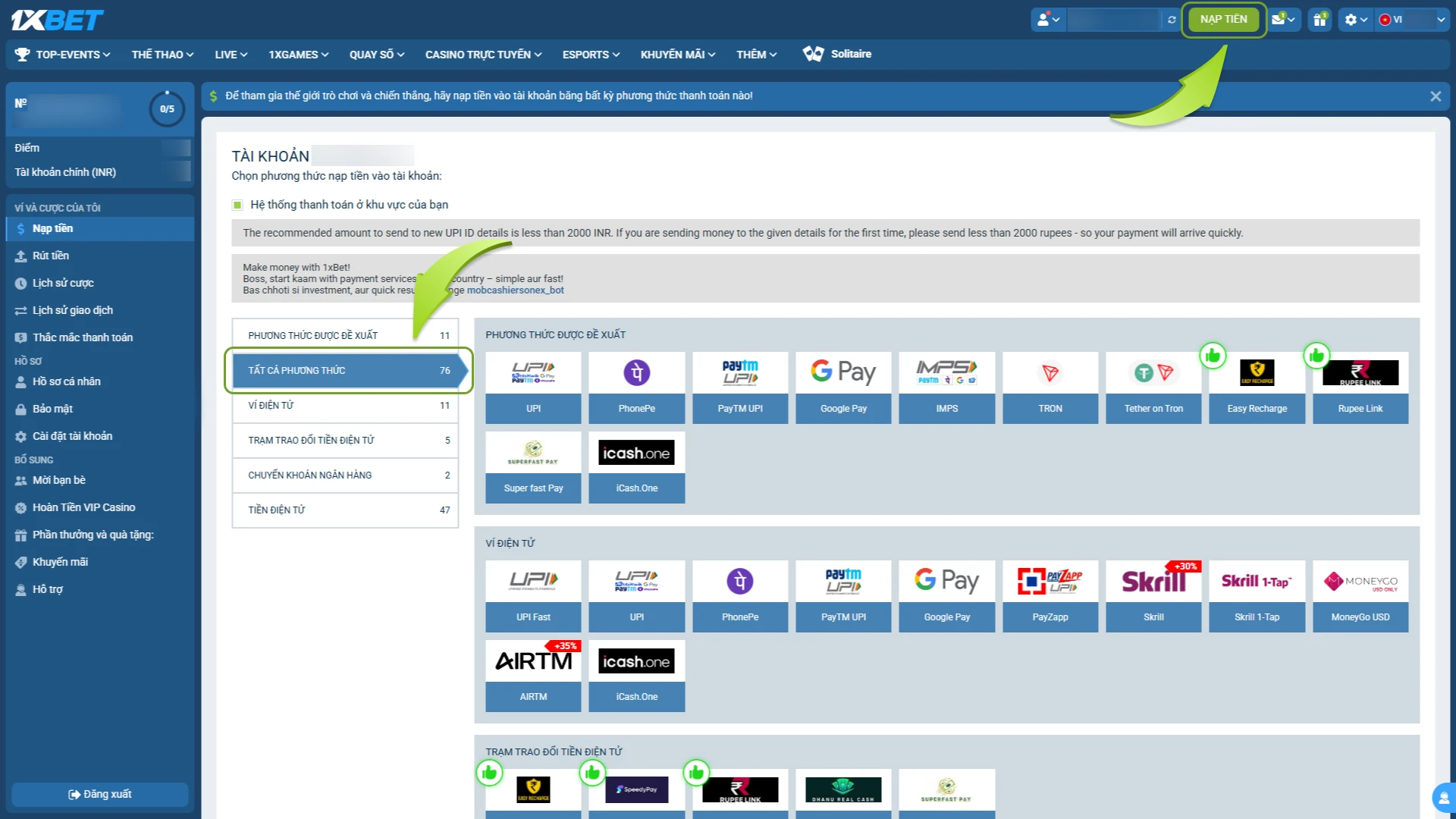This screenshot has width=1456, height=819.
Task: Open the Solitaire game link
Action: tap(837, 54)
